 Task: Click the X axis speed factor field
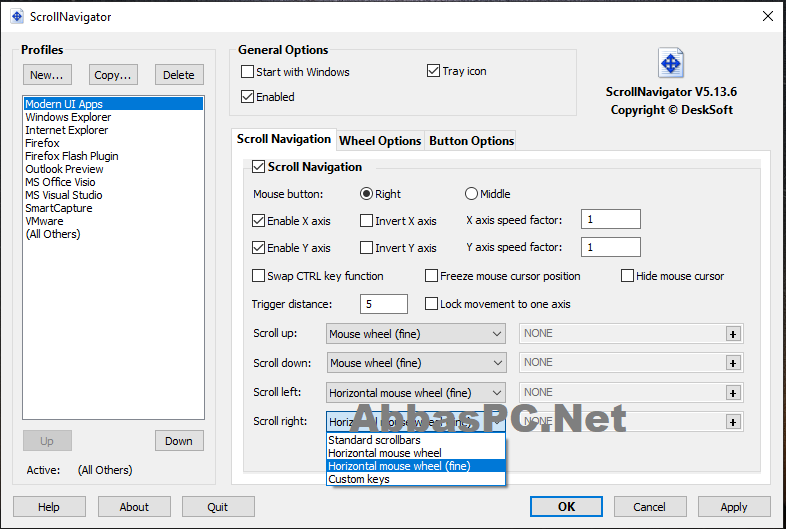click(611, 219)
